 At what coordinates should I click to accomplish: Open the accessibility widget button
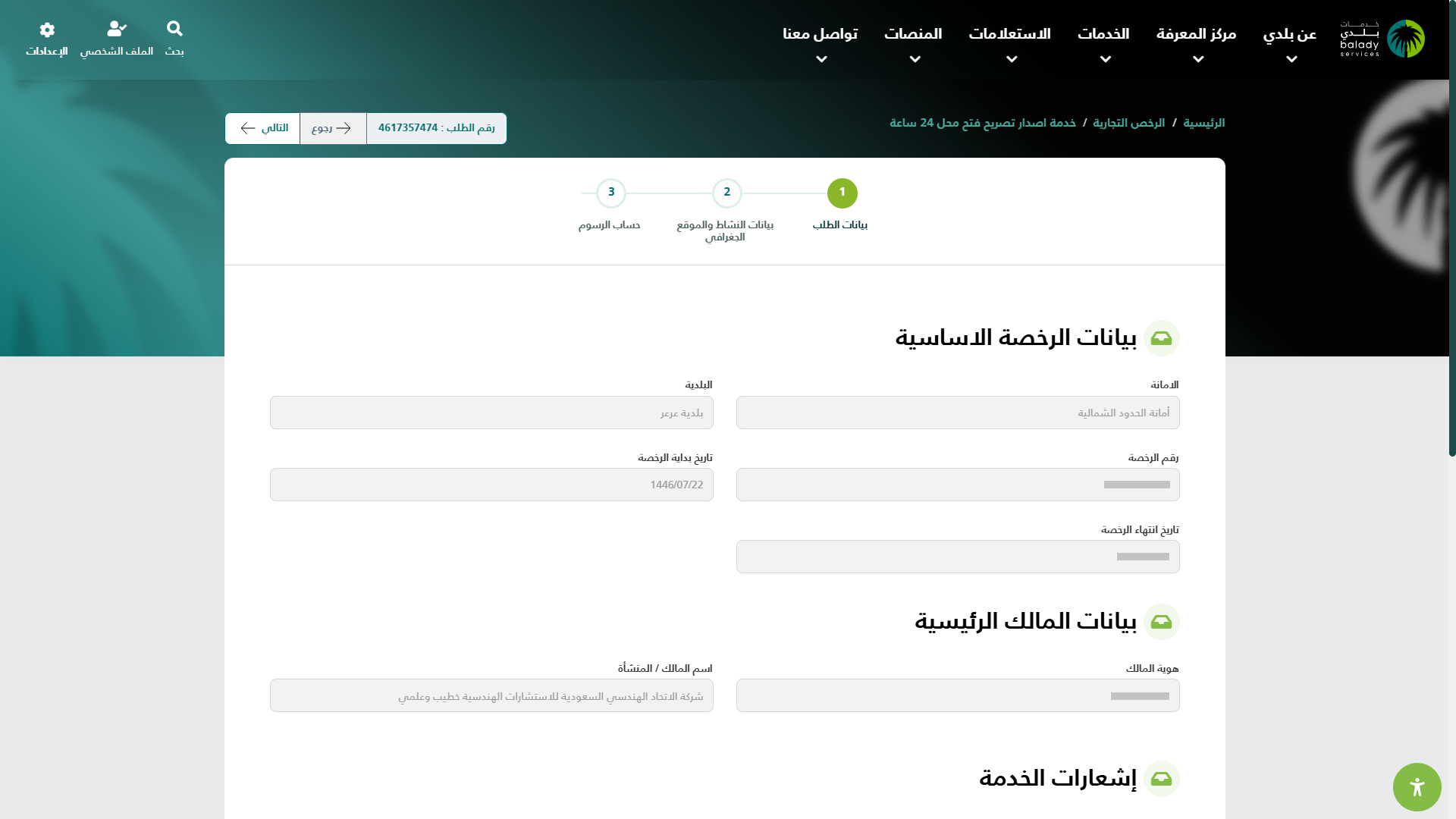(1417, 787)
